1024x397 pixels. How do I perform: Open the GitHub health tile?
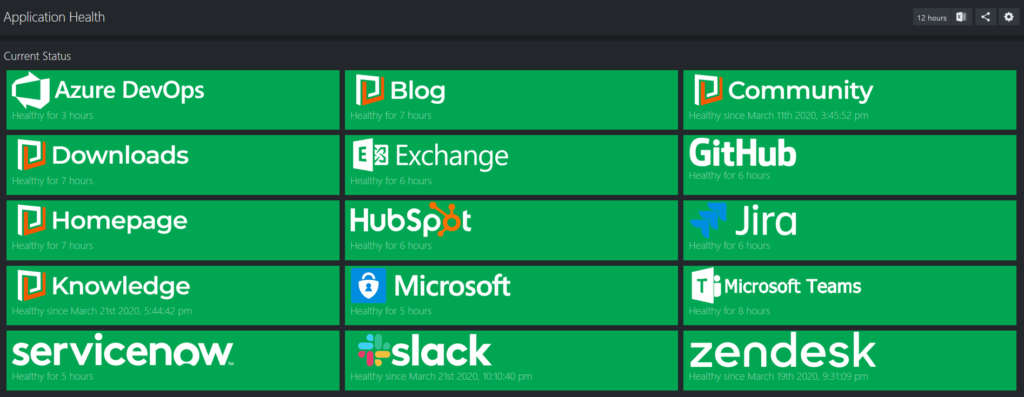[850, 165]
